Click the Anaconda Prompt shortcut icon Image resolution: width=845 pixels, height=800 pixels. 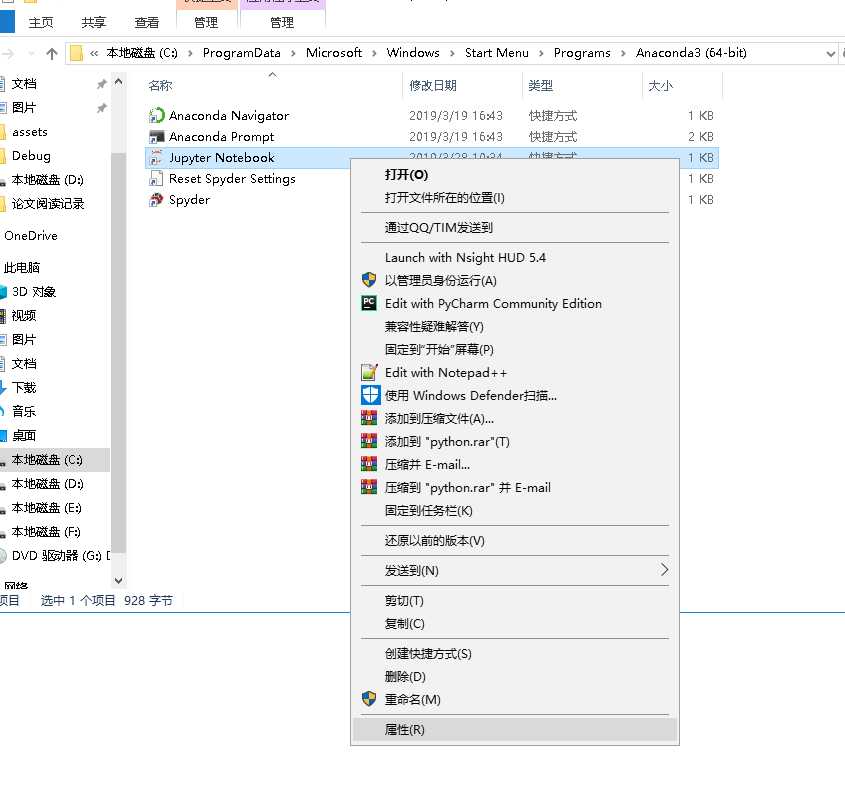pos(156,136)
